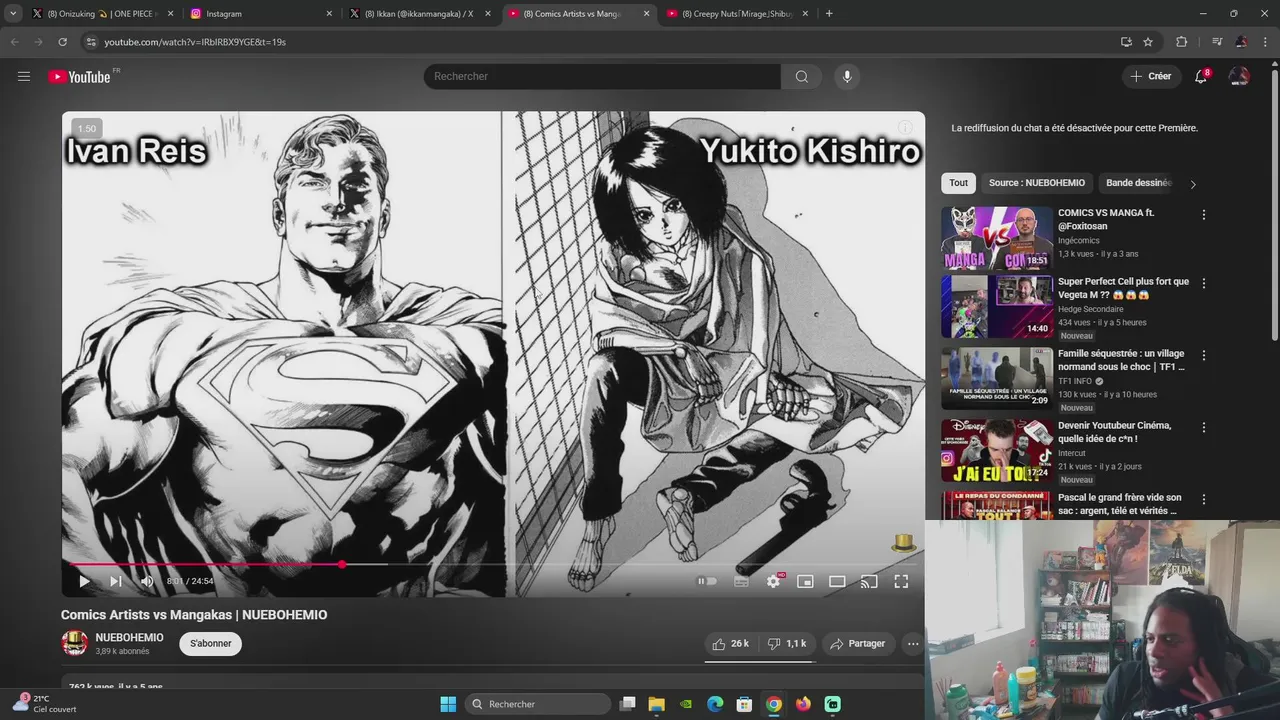Open the Windows Start menu
This screenshot has width=1280, height=720.
pyautogui.click(x=448, y=704)
